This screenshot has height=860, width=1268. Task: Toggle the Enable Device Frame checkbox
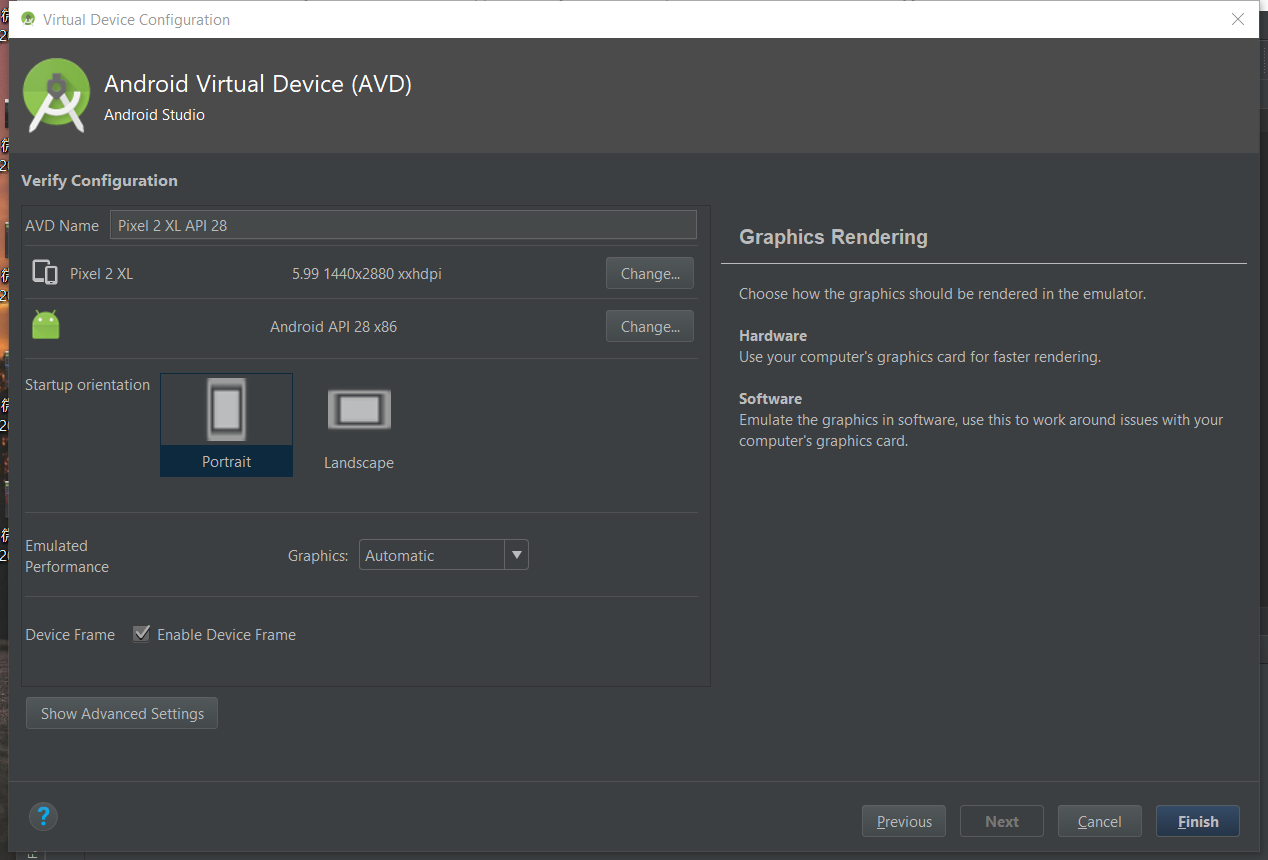pos(142,634)
